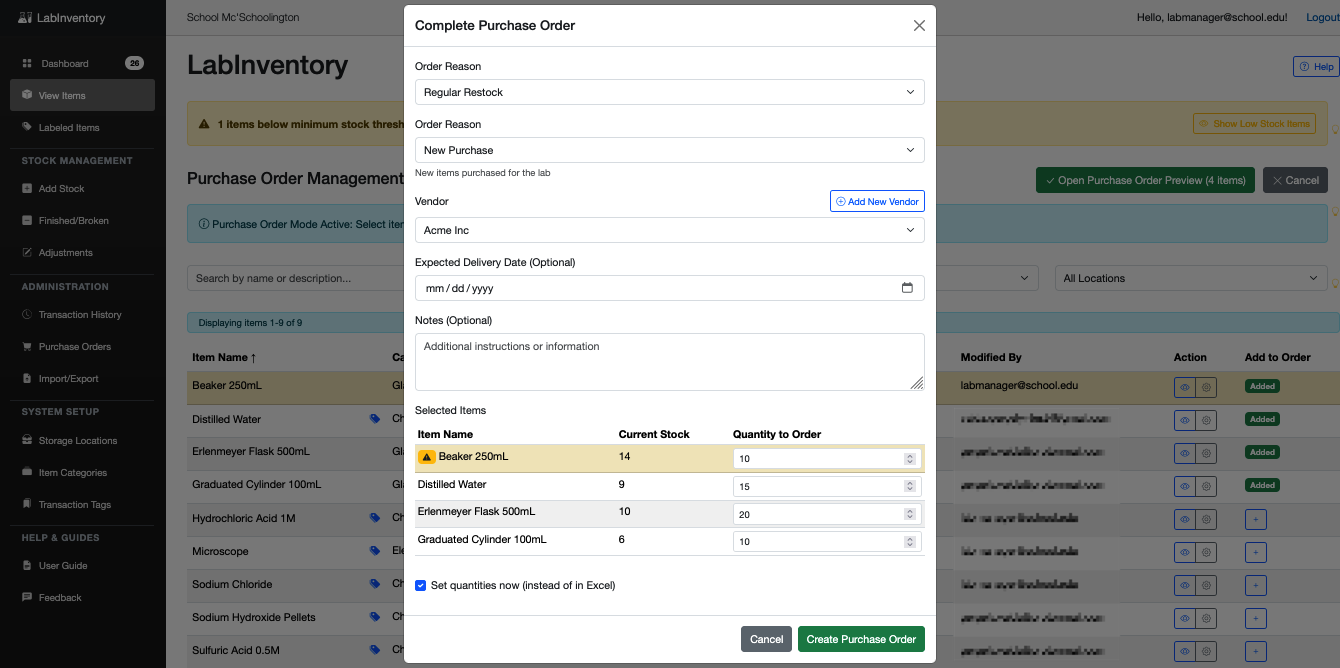Click the Dashboard sidebar icon
The width and height of the screenshot is (1340, 668).
point(27,64)
